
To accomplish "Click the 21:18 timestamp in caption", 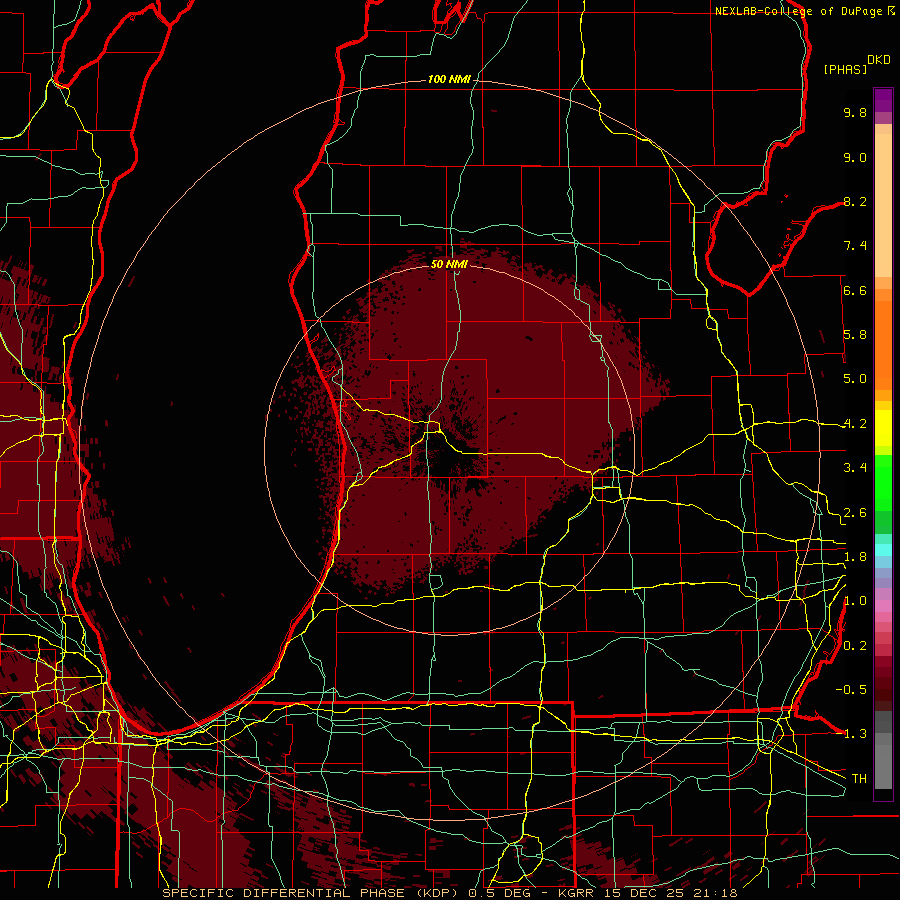I will [x=717, y=893].
